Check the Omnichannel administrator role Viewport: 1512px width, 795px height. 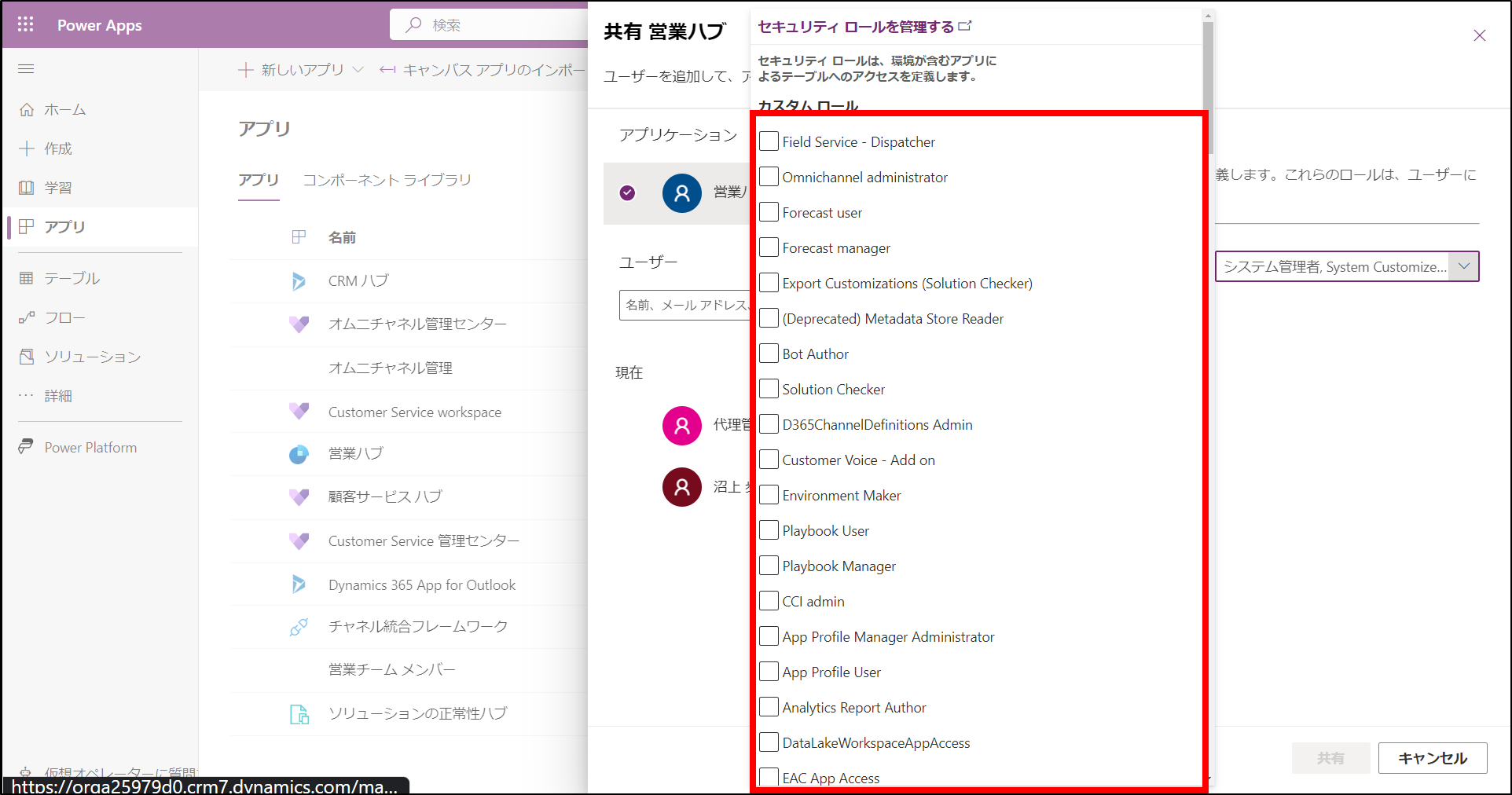(769, 177)
